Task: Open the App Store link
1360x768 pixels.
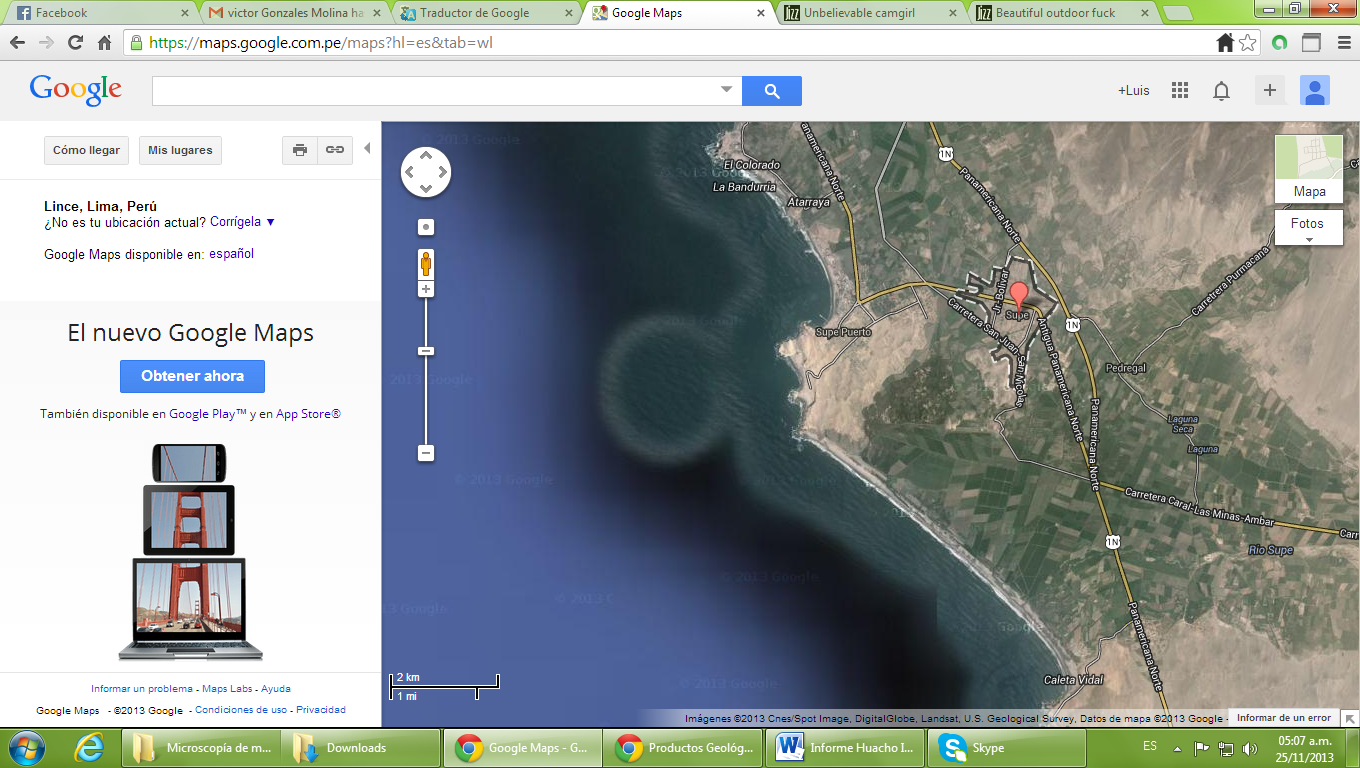Action: [308, 414]
